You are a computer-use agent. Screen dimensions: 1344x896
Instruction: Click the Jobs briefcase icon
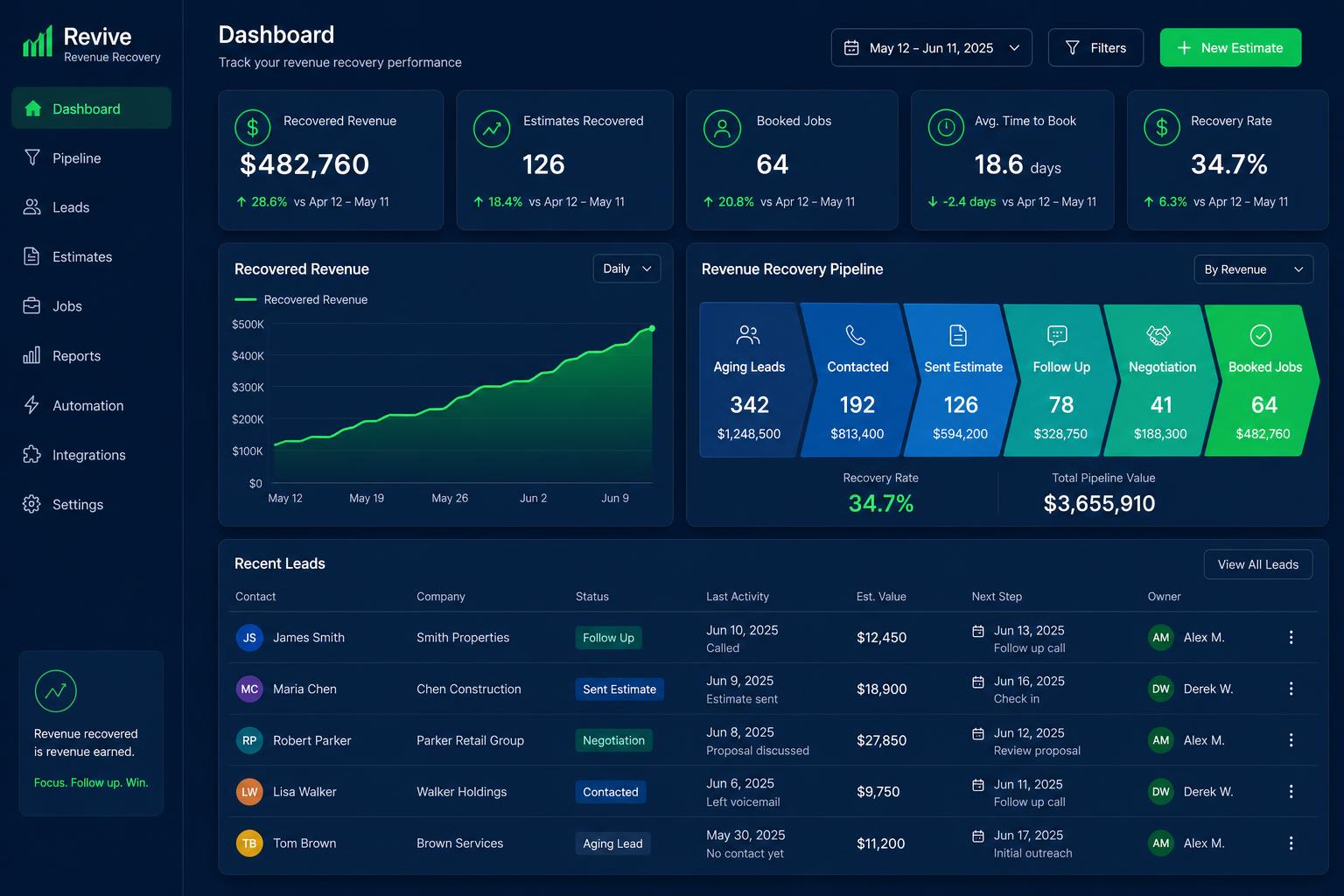click(x=31, y=306)
